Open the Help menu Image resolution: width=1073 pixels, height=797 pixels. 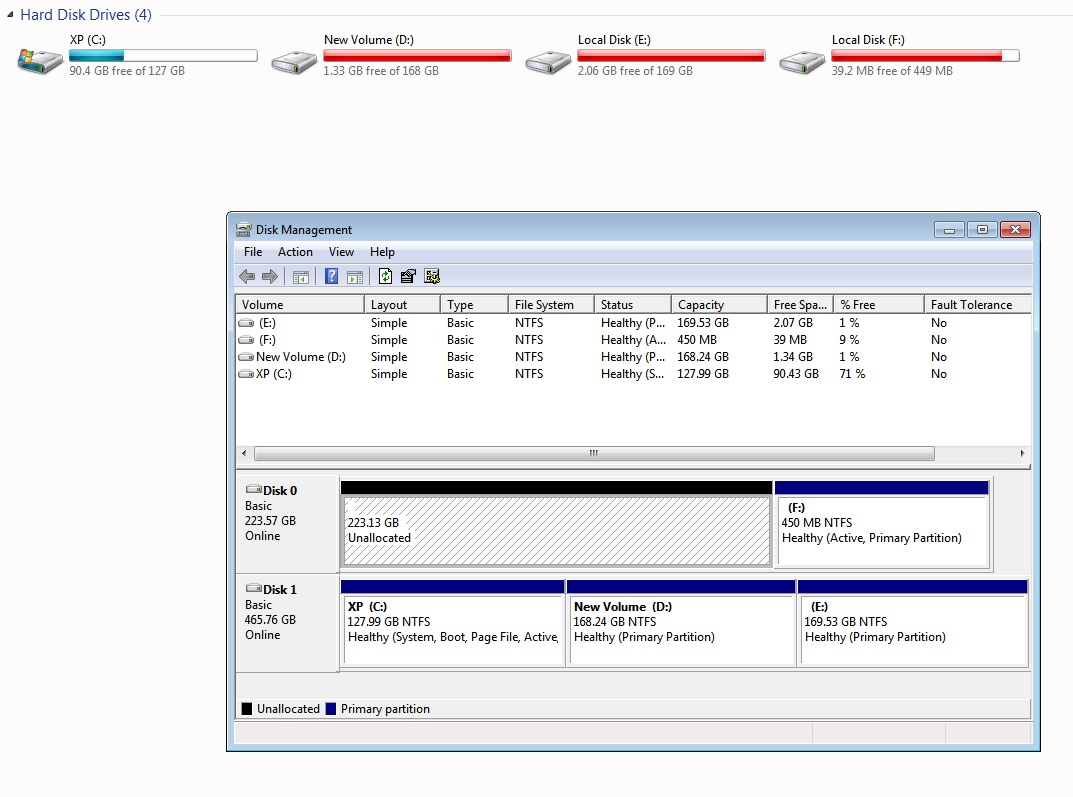(x=383, y=252)
